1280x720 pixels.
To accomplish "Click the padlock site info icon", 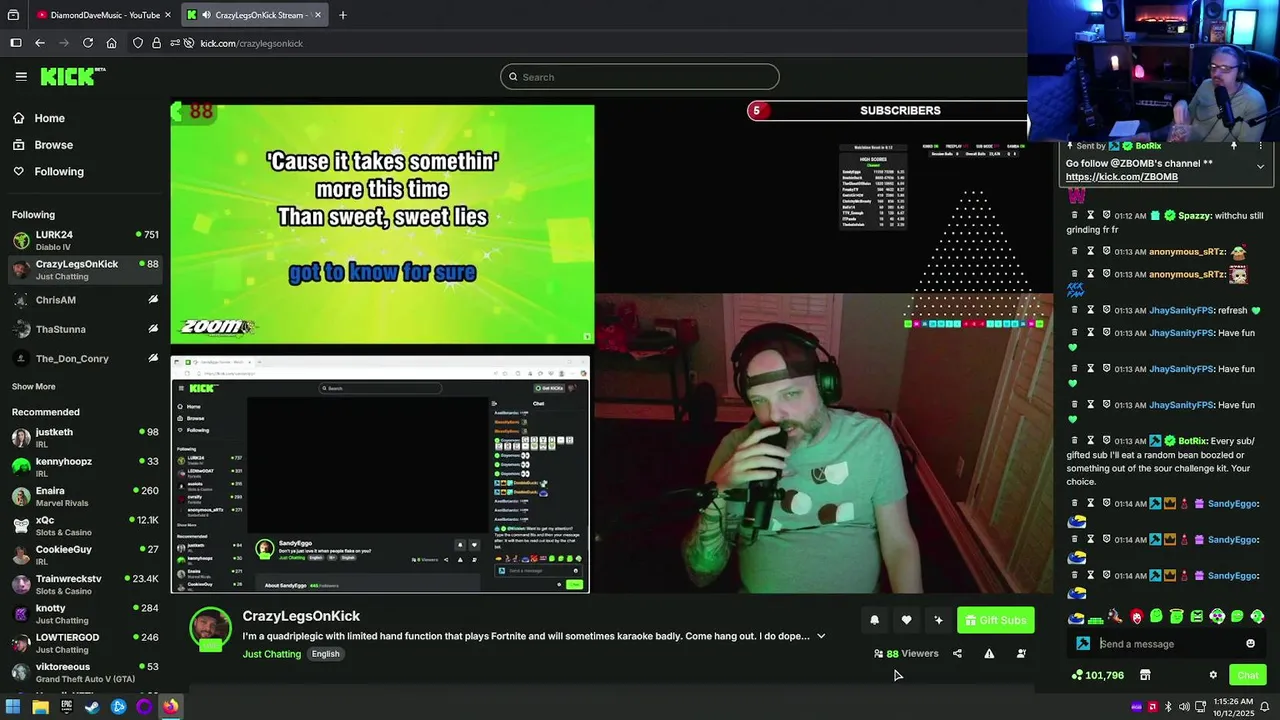I will pos(156,43).
